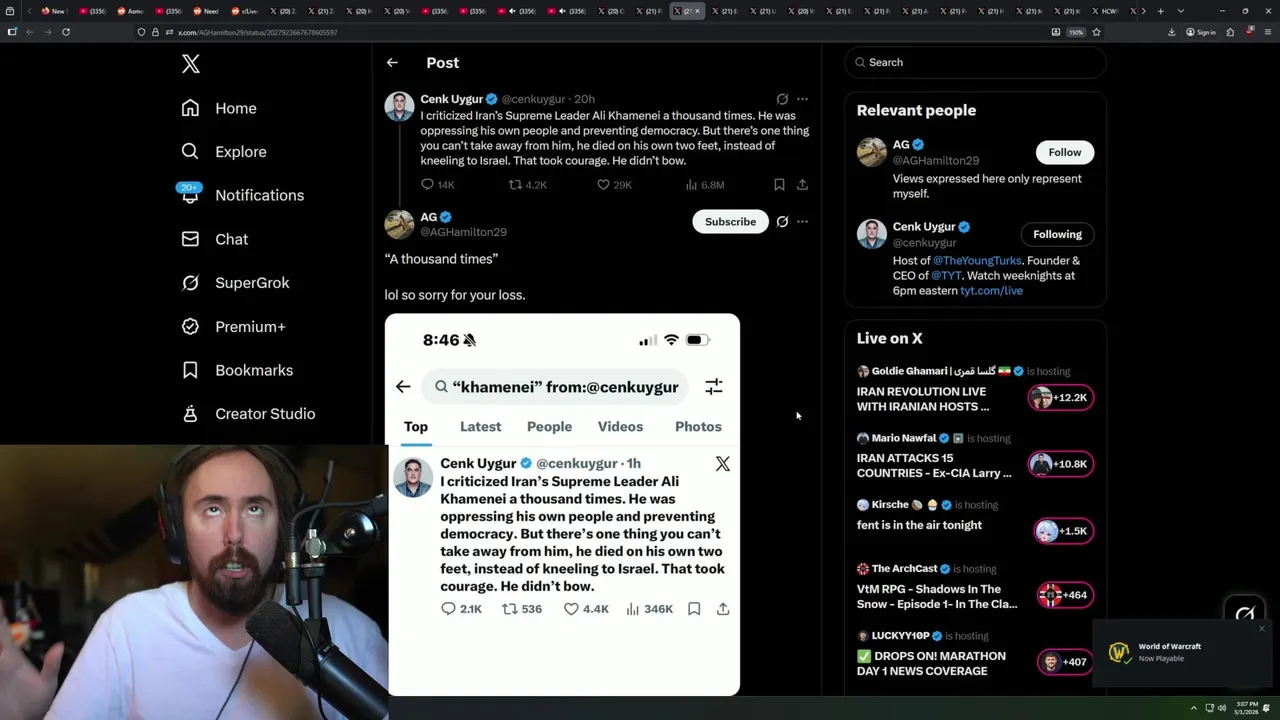Join IRAN ATTACKS 15 COUNTRIES space
Image resolution: width=1280 pixels, height=720 pixels.
(x=1060, y=464)
